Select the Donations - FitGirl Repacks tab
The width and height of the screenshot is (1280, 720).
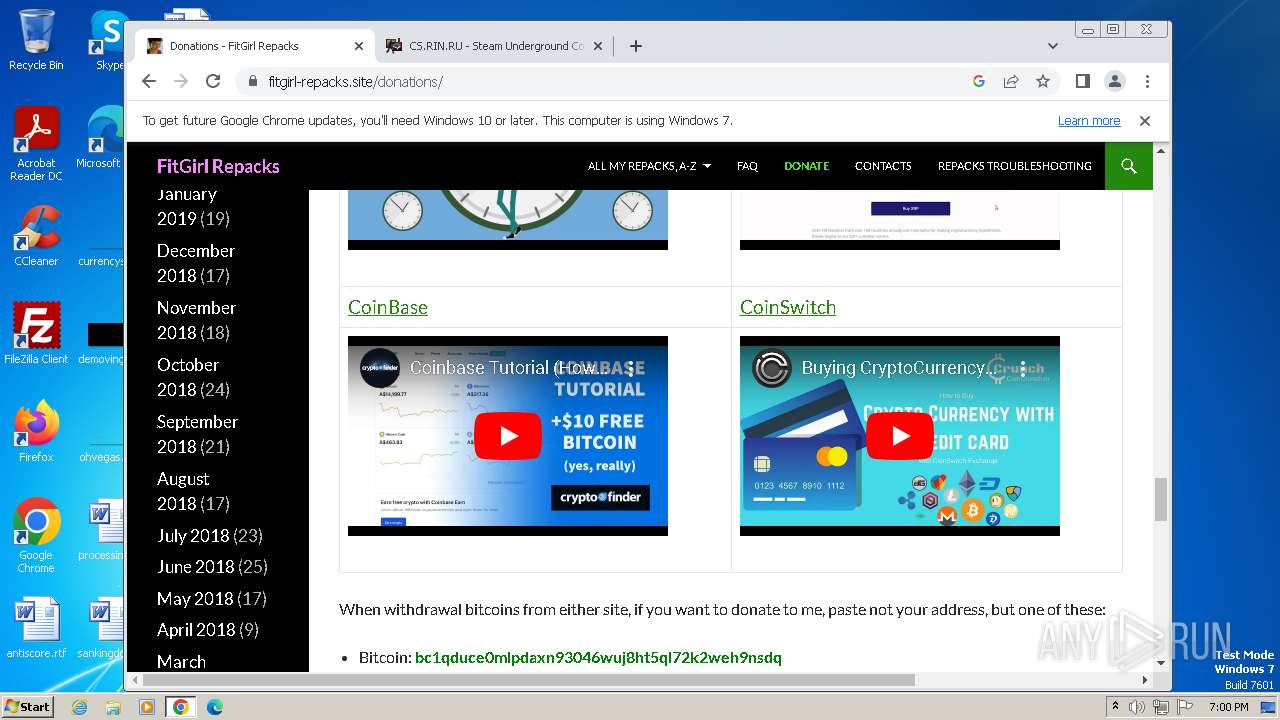click(255, 46)
